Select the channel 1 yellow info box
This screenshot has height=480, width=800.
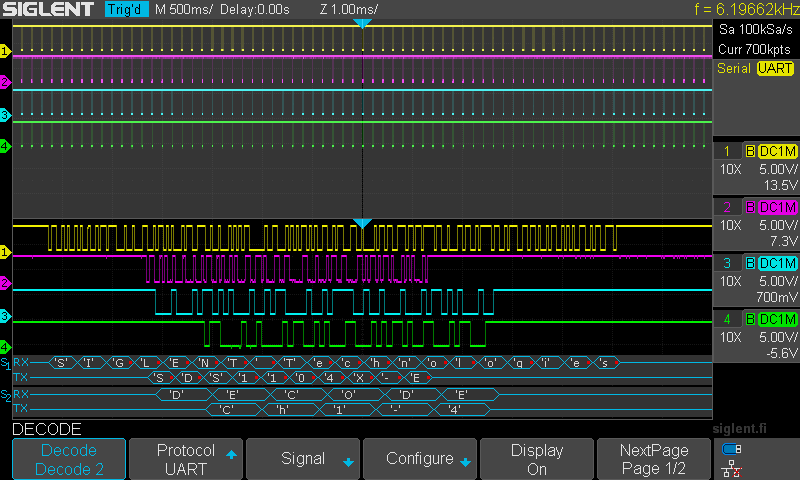pyautogui.click(x=756, y=168)
